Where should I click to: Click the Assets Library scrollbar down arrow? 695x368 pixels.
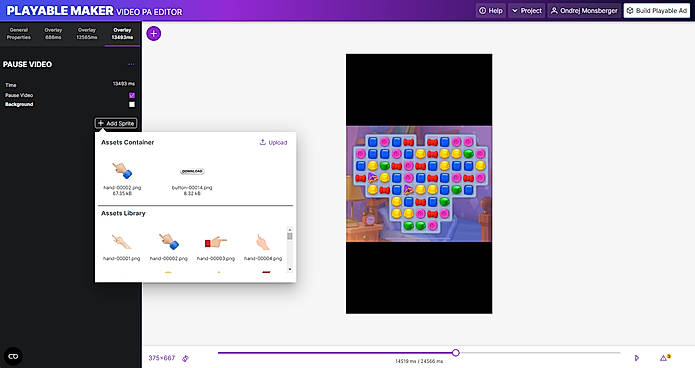point(290,269)
